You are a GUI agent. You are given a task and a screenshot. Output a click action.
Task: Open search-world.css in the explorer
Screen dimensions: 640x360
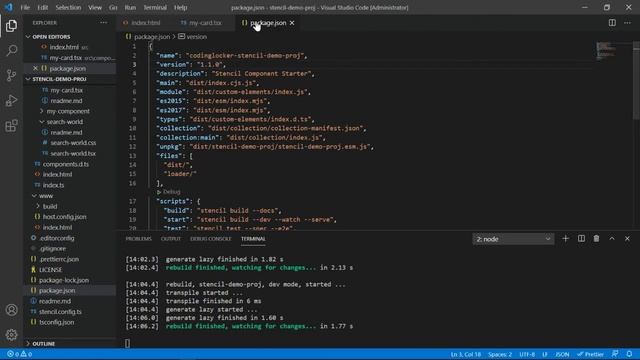(73, 143)
